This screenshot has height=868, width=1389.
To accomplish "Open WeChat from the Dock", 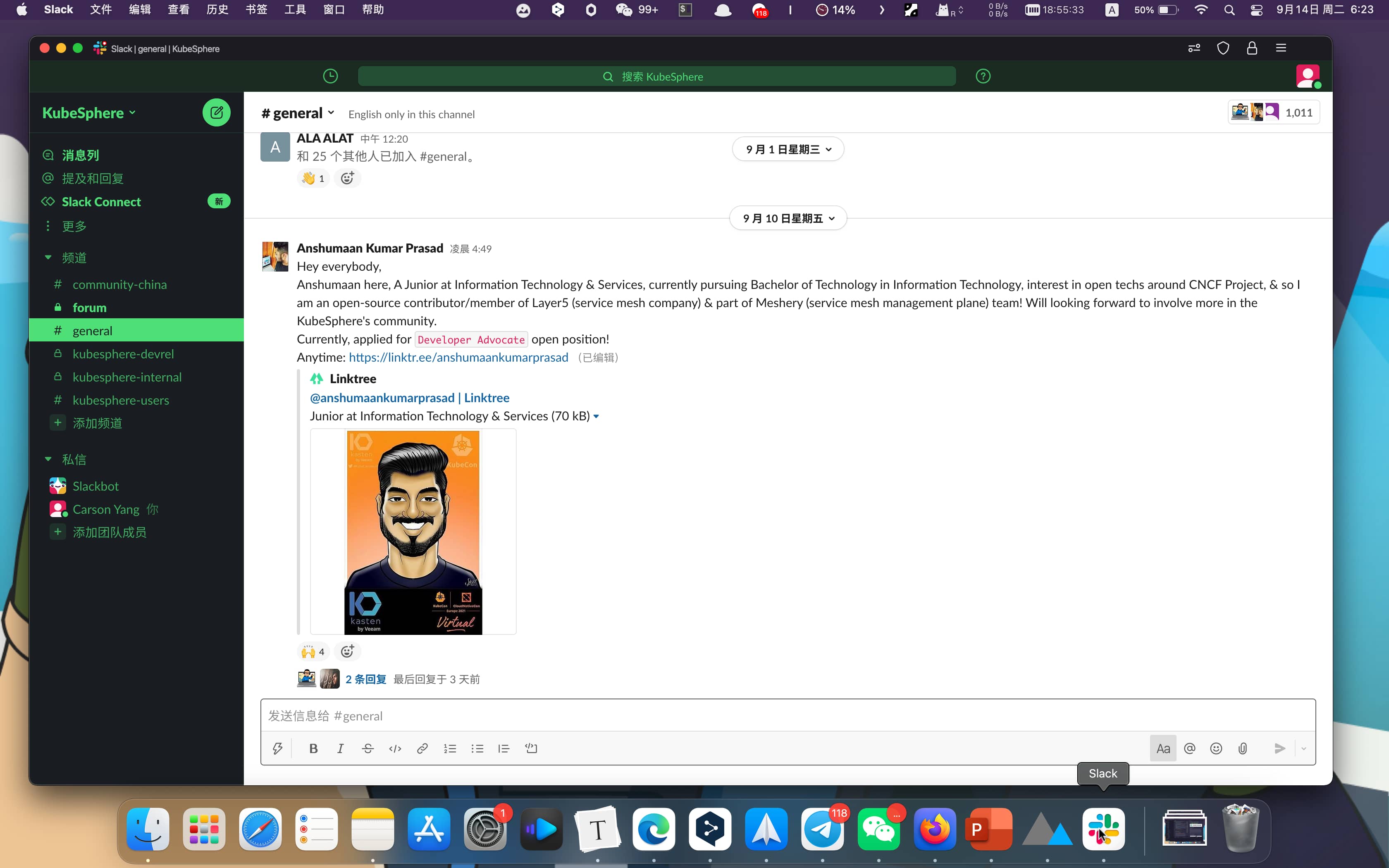I will pos(879,829).
